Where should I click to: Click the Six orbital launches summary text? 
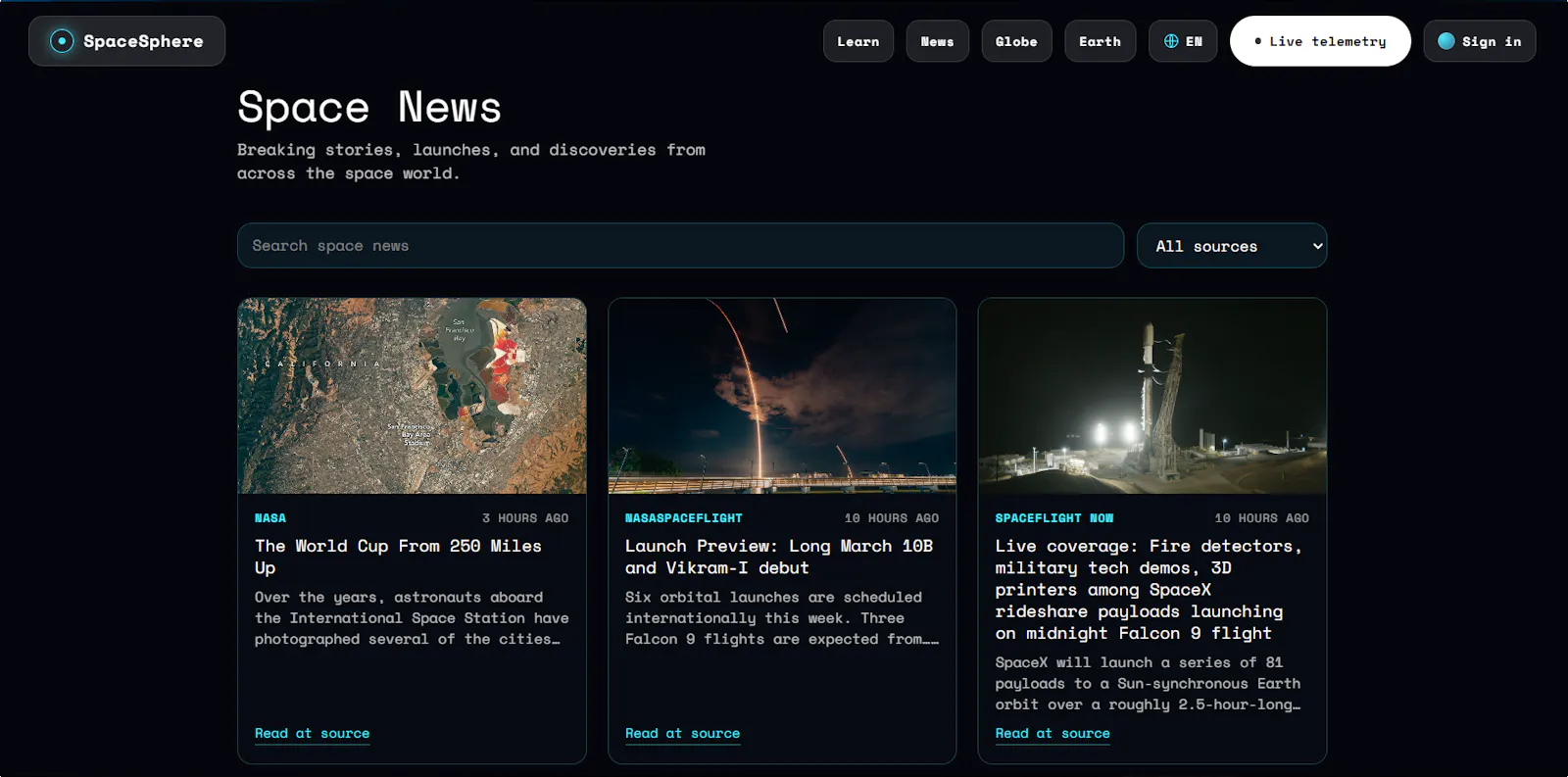coord(782,618)
